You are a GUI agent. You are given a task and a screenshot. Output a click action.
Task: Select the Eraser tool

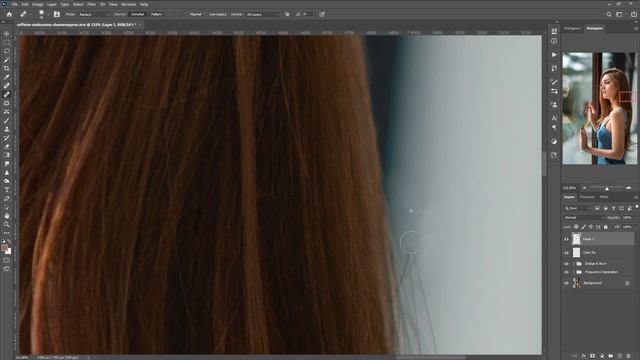(x=7, y=146)
